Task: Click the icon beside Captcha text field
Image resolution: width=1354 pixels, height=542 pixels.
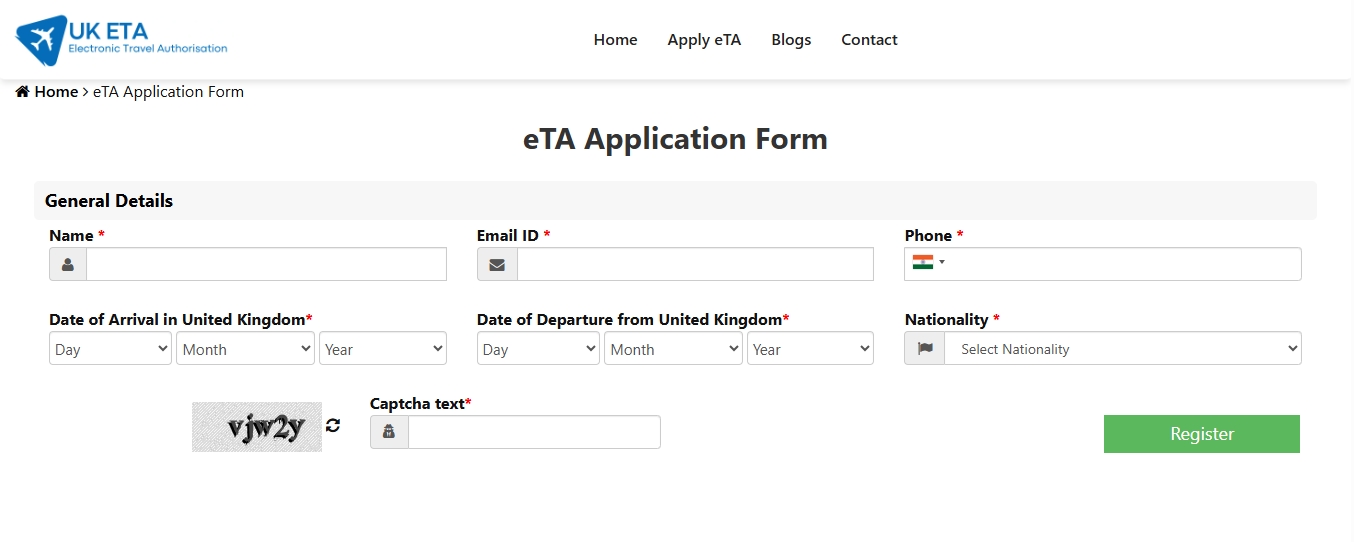Action: [x=389, y=432]
